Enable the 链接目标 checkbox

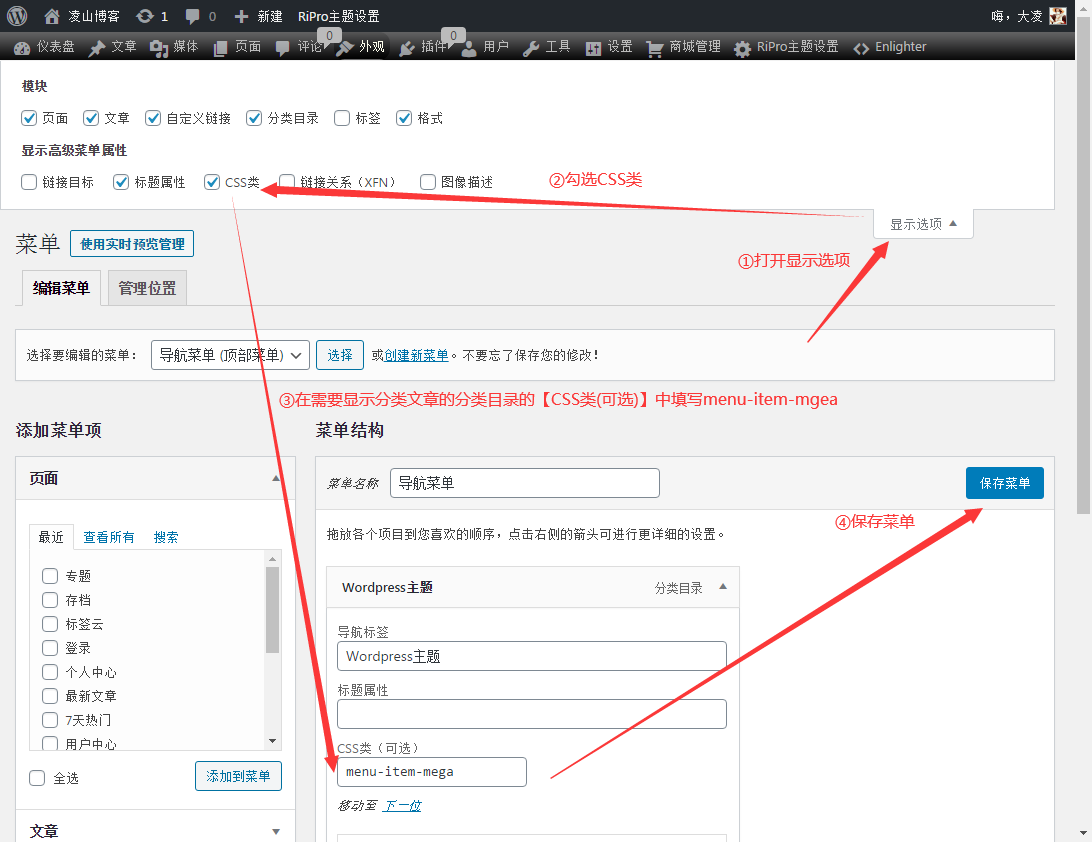click(29, 182)
